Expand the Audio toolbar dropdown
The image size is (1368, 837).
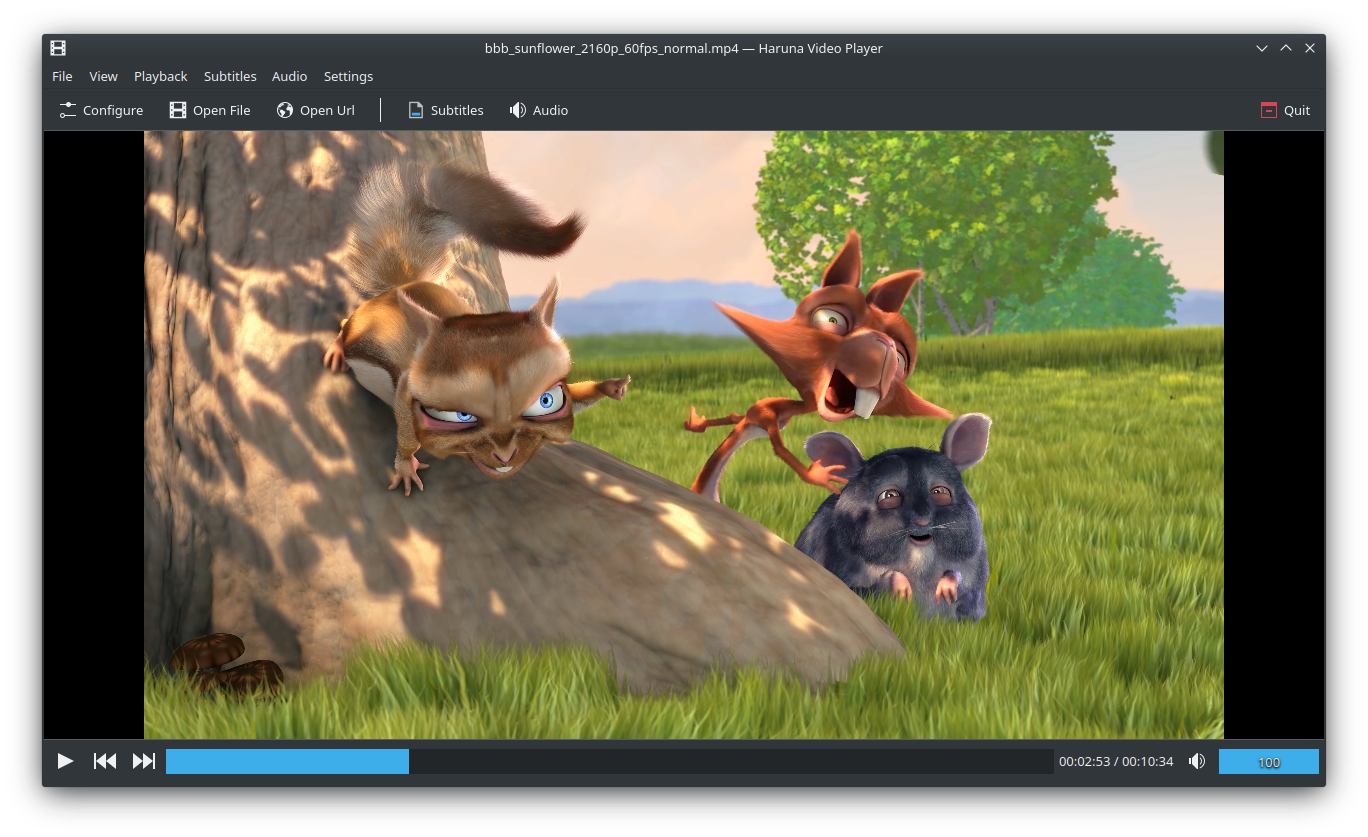click(x=538, y=110)
